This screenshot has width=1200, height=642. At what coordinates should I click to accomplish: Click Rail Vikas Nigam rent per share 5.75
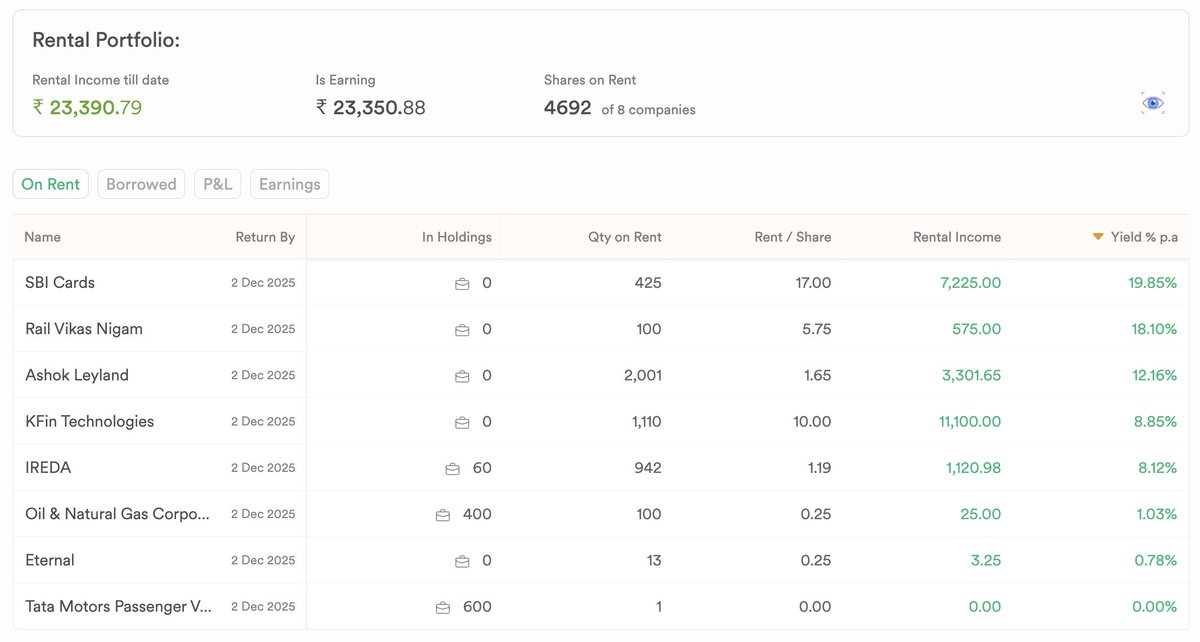click(815, 329)
